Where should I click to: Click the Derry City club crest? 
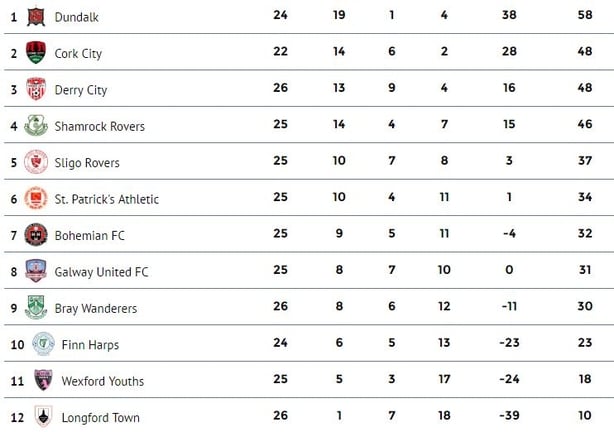pos(36,89)
